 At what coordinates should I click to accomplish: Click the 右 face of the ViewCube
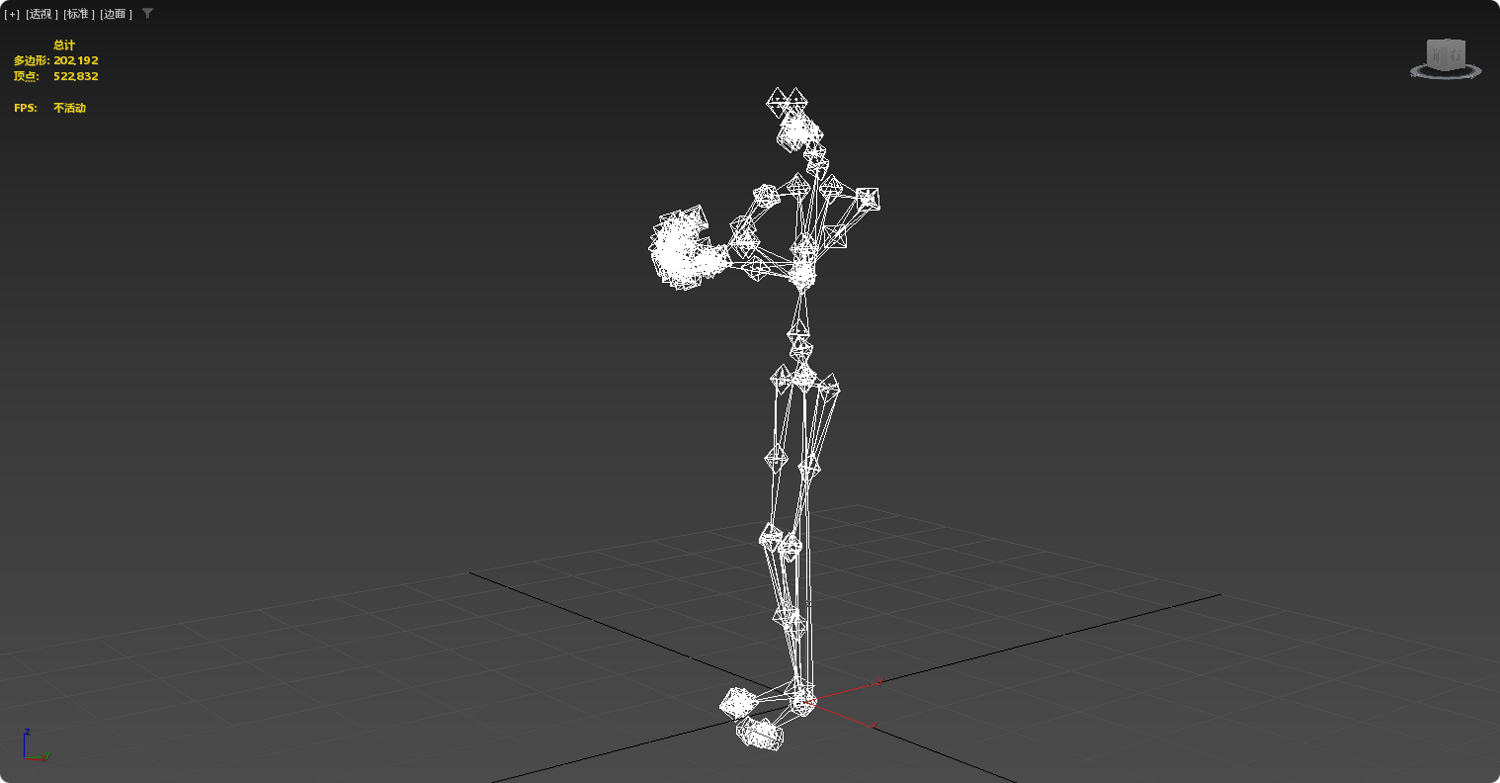coord(1457,54)
